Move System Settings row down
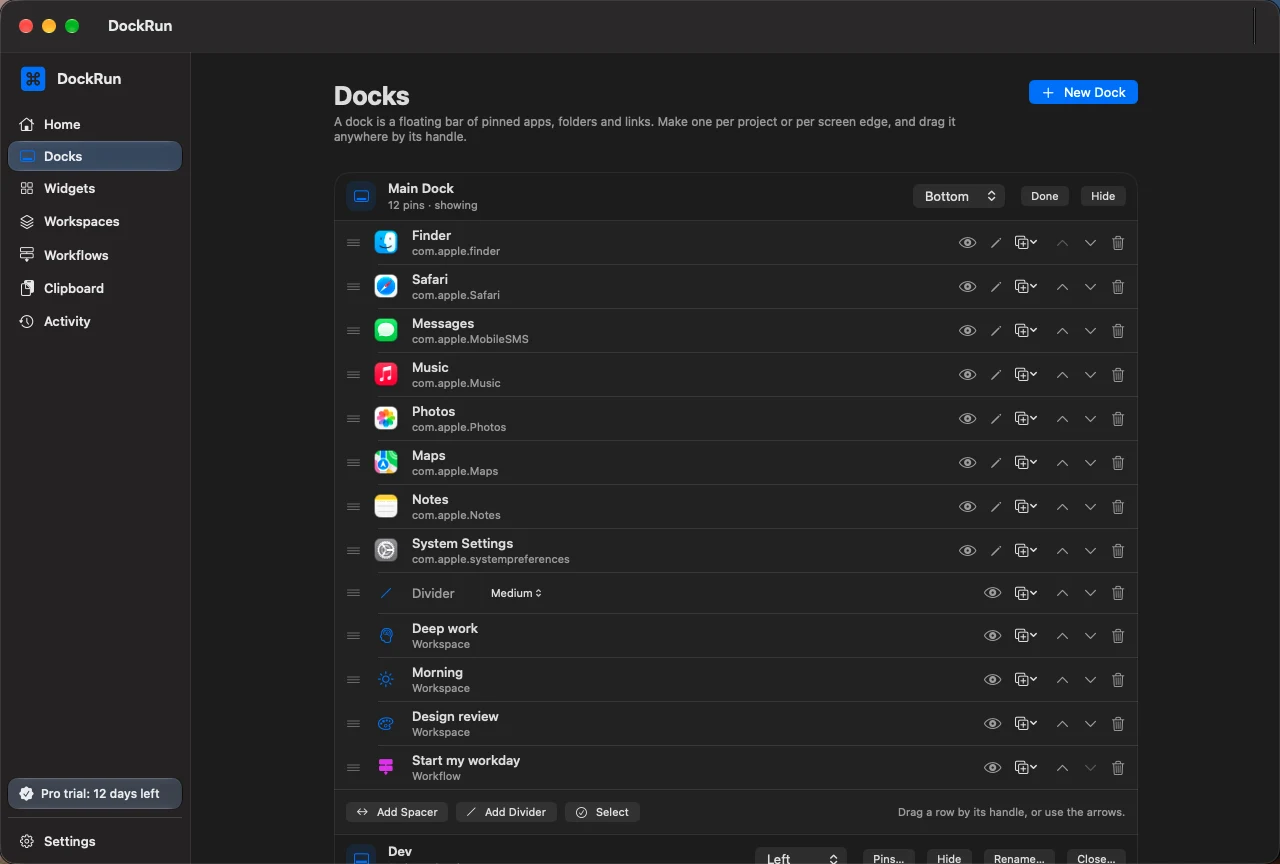 [1090, 551]
